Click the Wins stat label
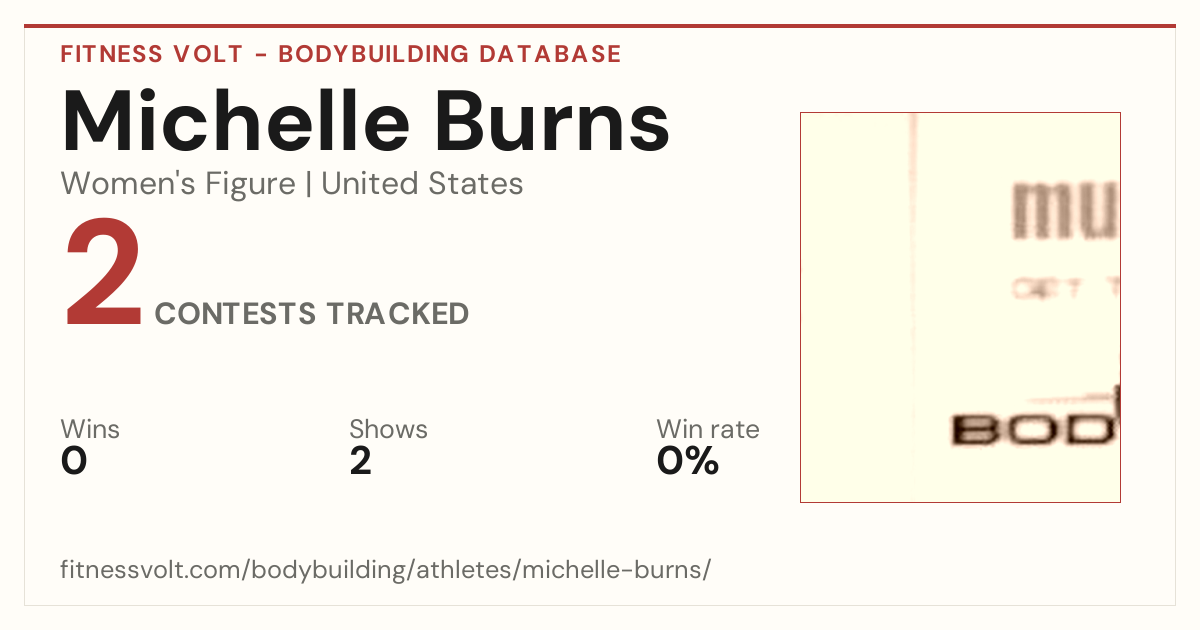 [x=90, y=429]
